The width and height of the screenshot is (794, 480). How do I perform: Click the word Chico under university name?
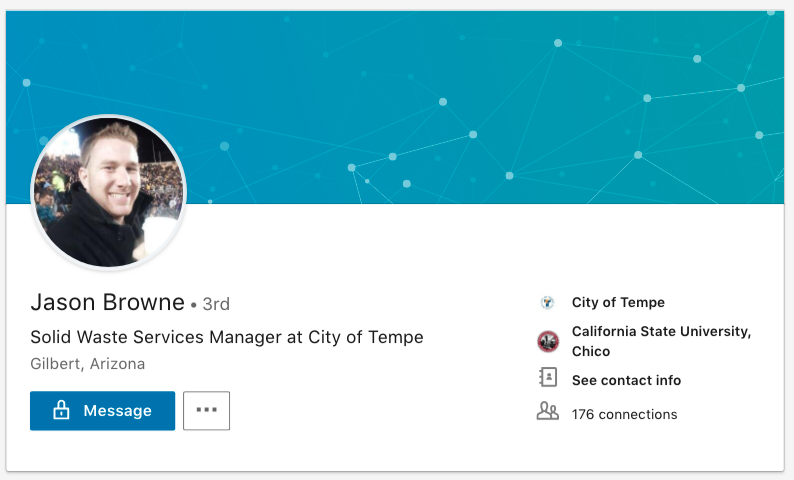click(591, 352)
